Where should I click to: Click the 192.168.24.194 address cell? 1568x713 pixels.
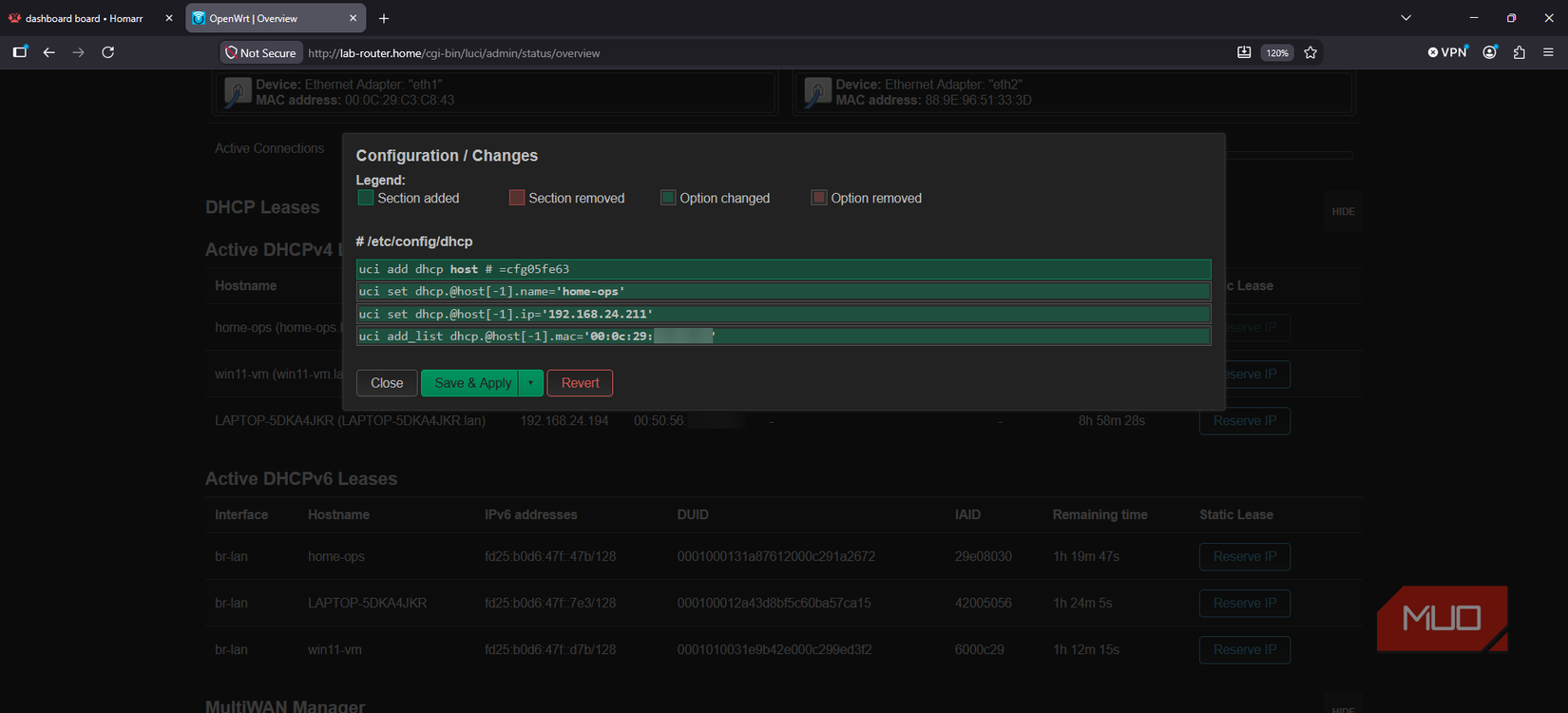click(564, 420)
